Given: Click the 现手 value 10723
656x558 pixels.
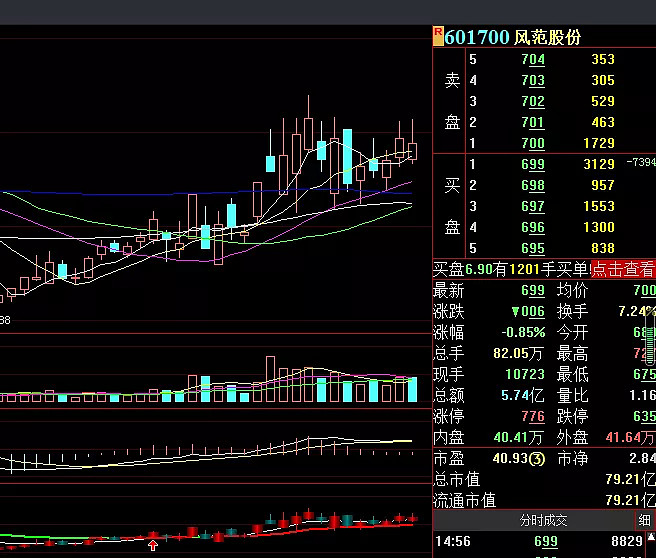Looking at the screenshot, I should pyautogui.click(x=525, y=374).
